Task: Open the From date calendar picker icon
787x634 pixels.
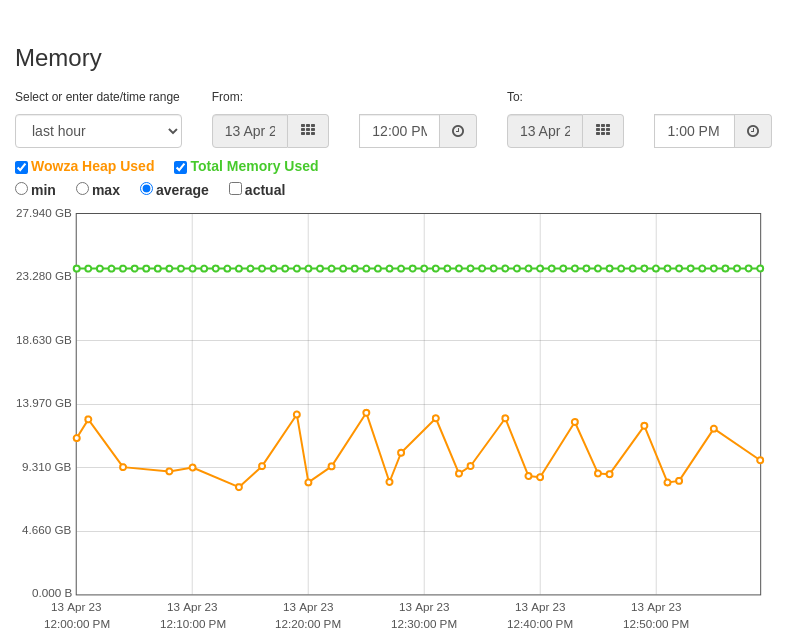Action: (308, 131)
